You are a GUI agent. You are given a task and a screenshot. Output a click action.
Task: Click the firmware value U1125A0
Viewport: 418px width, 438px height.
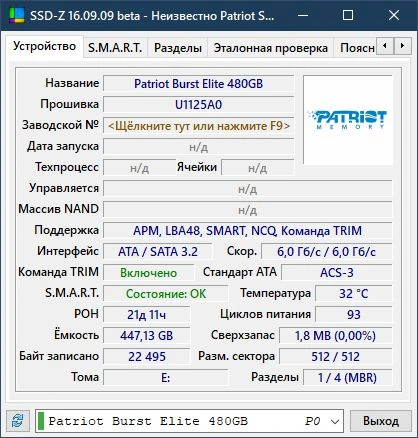click(x=199, y=105)
